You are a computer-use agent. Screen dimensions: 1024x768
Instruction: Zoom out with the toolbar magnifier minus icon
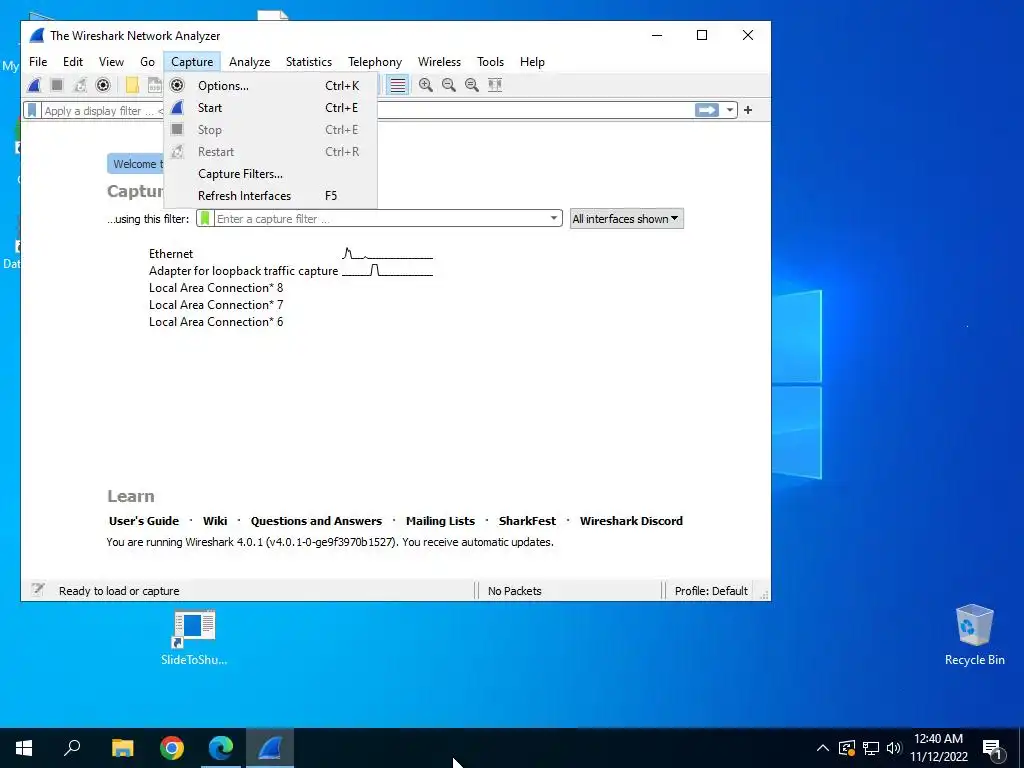click(x=449, y=85)
